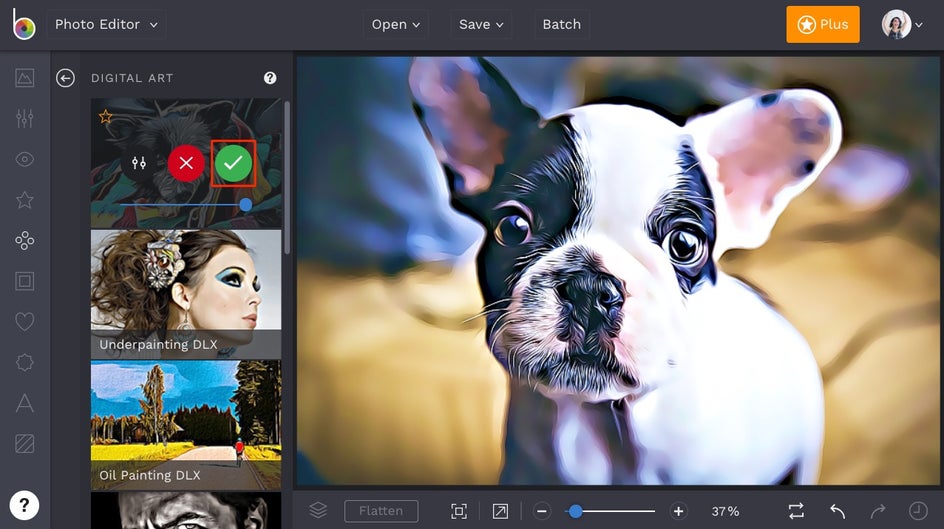
Task: Select the Oil Painting DLX effect thumbnail
Action: pos(186,425)
